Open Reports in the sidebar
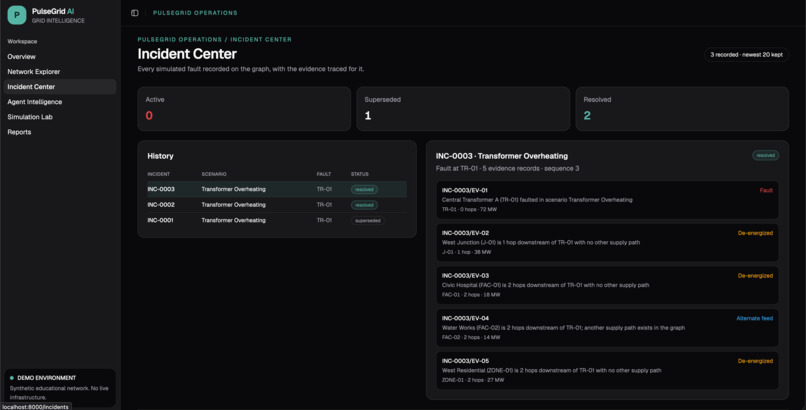 pyautogui.click(x=60, y=132)
